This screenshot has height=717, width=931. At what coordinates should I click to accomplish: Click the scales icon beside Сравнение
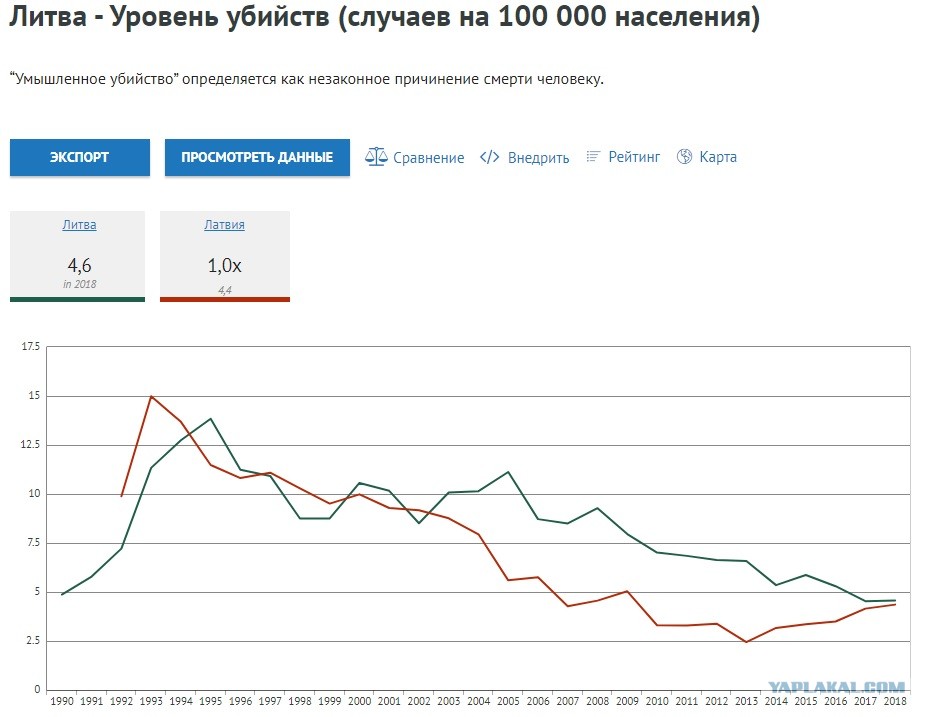(x=376, y=157)
